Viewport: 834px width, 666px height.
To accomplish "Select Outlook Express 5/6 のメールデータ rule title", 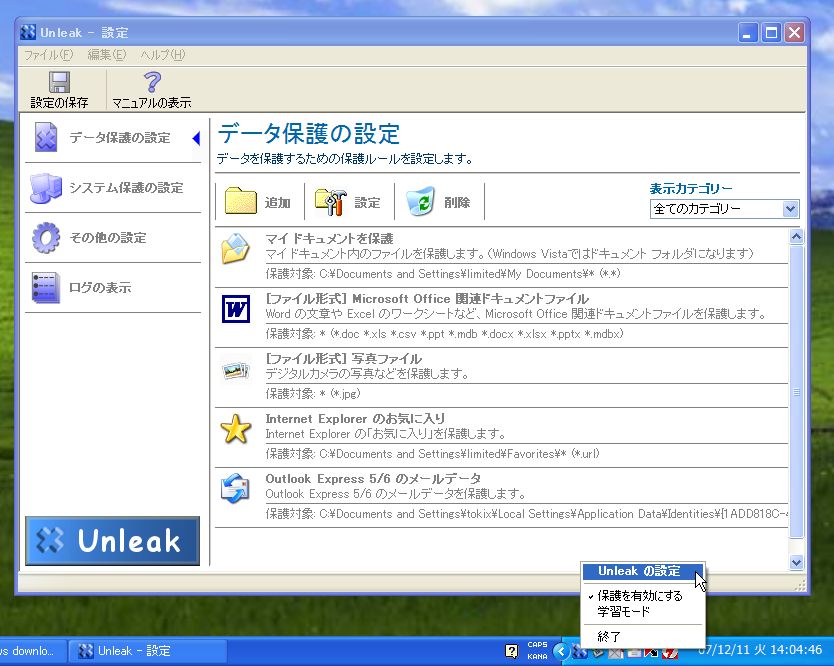I will [x=373, y=479].
